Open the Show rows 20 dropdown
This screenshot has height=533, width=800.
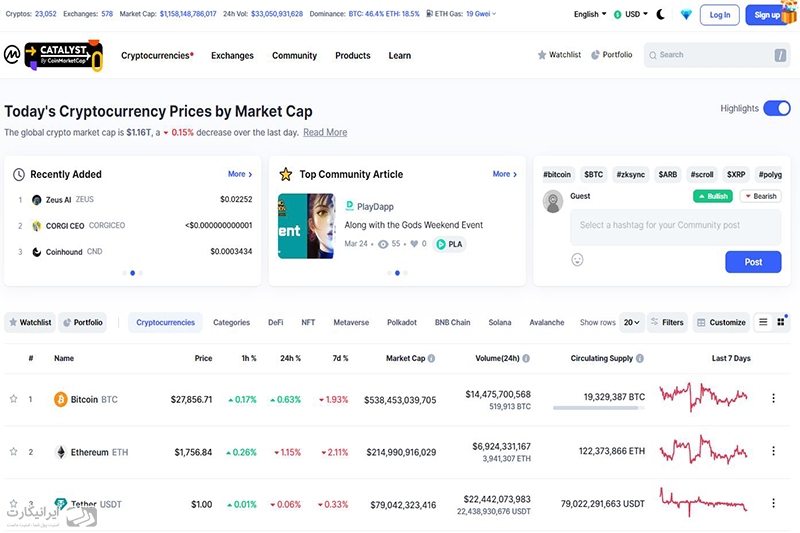(x=632, y=322)
